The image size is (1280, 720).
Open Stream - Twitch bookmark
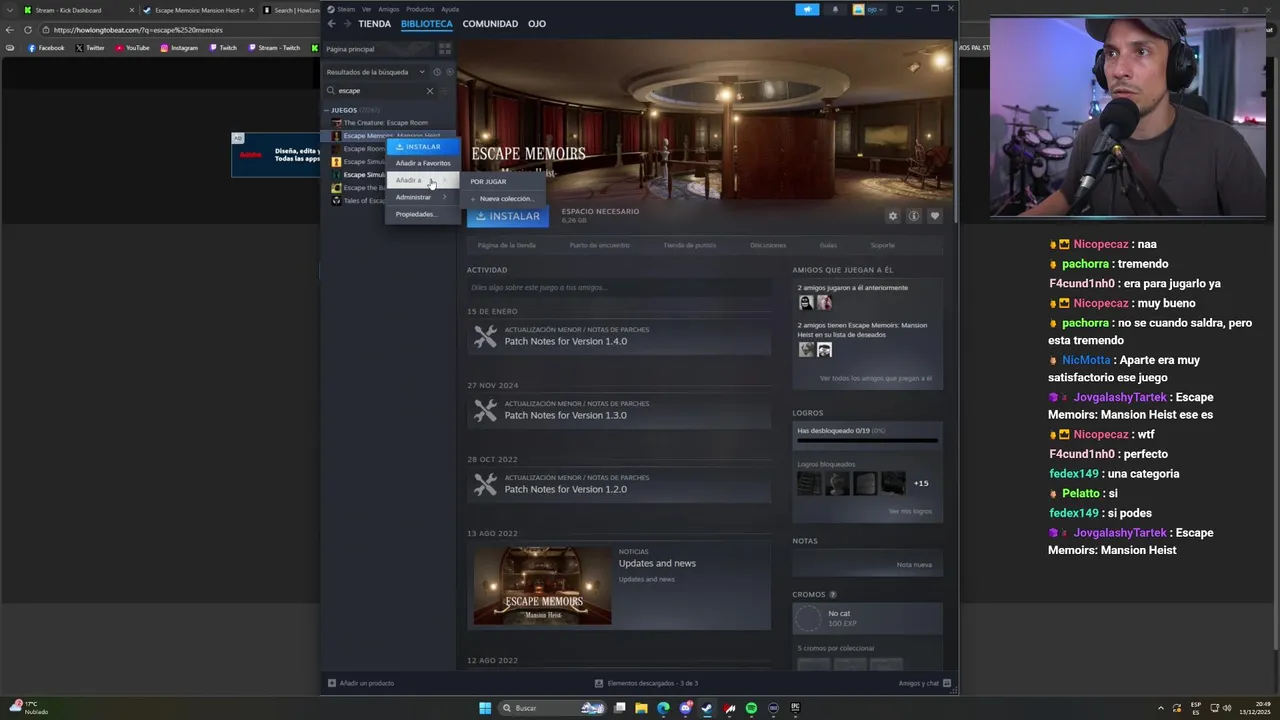click(x=274, y=48)
